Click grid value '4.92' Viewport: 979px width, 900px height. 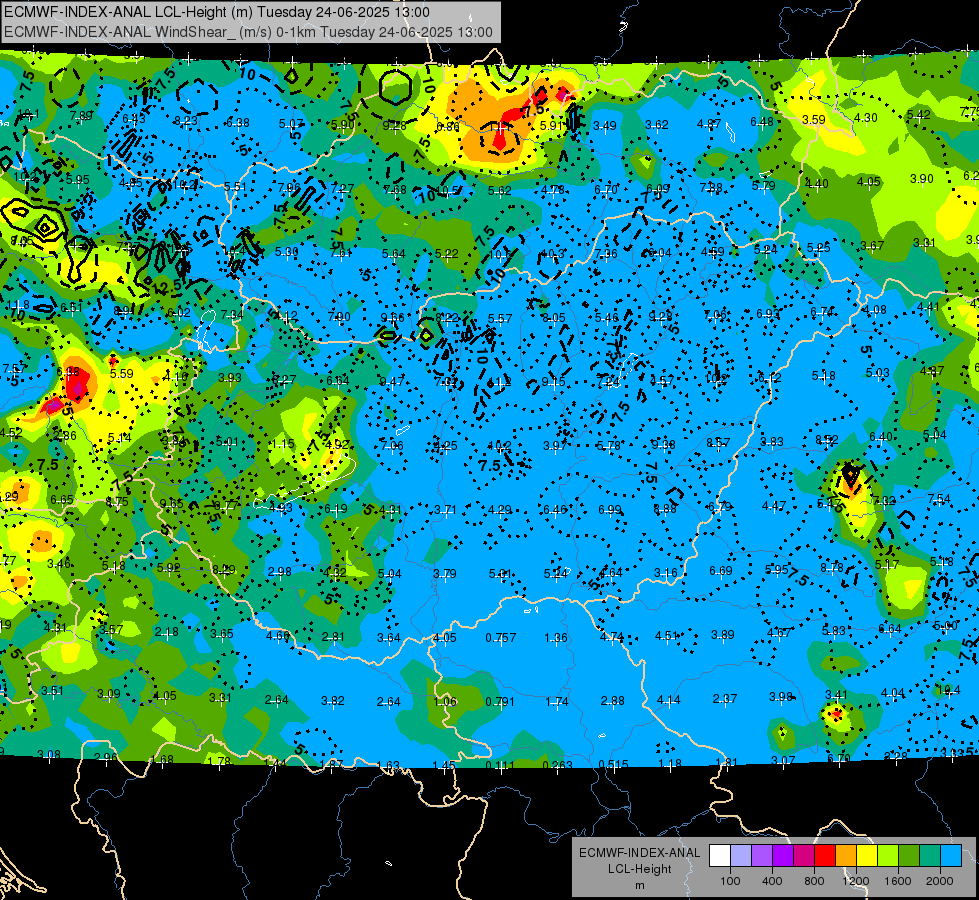(x=338, y=444)
